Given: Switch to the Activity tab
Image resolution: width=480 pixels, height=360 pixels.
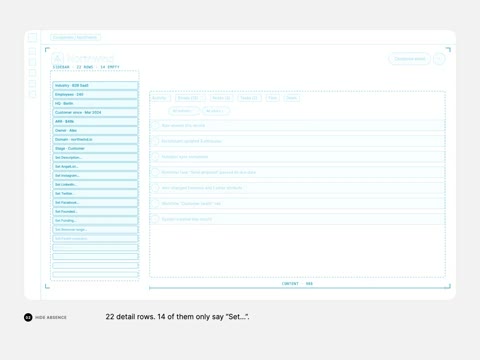Looking at the screenshot, I should (160, 98).
